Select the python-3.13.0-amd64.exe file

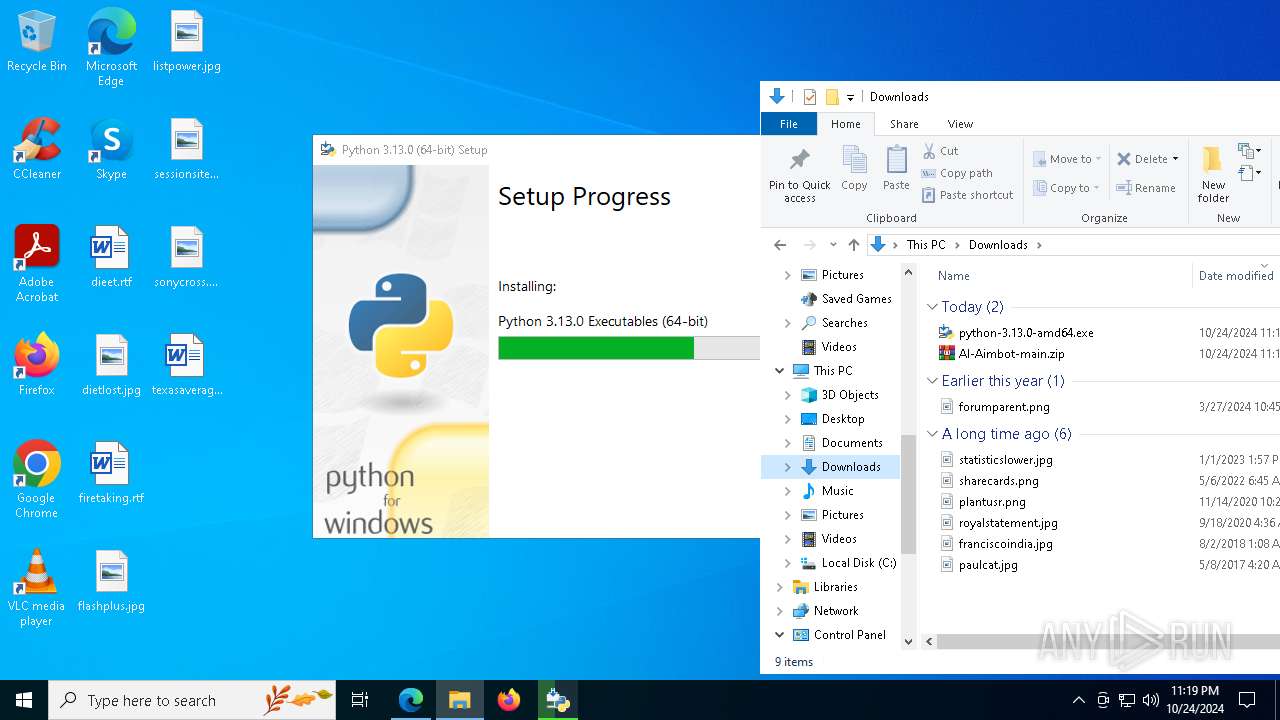[x=1026, y=333]
